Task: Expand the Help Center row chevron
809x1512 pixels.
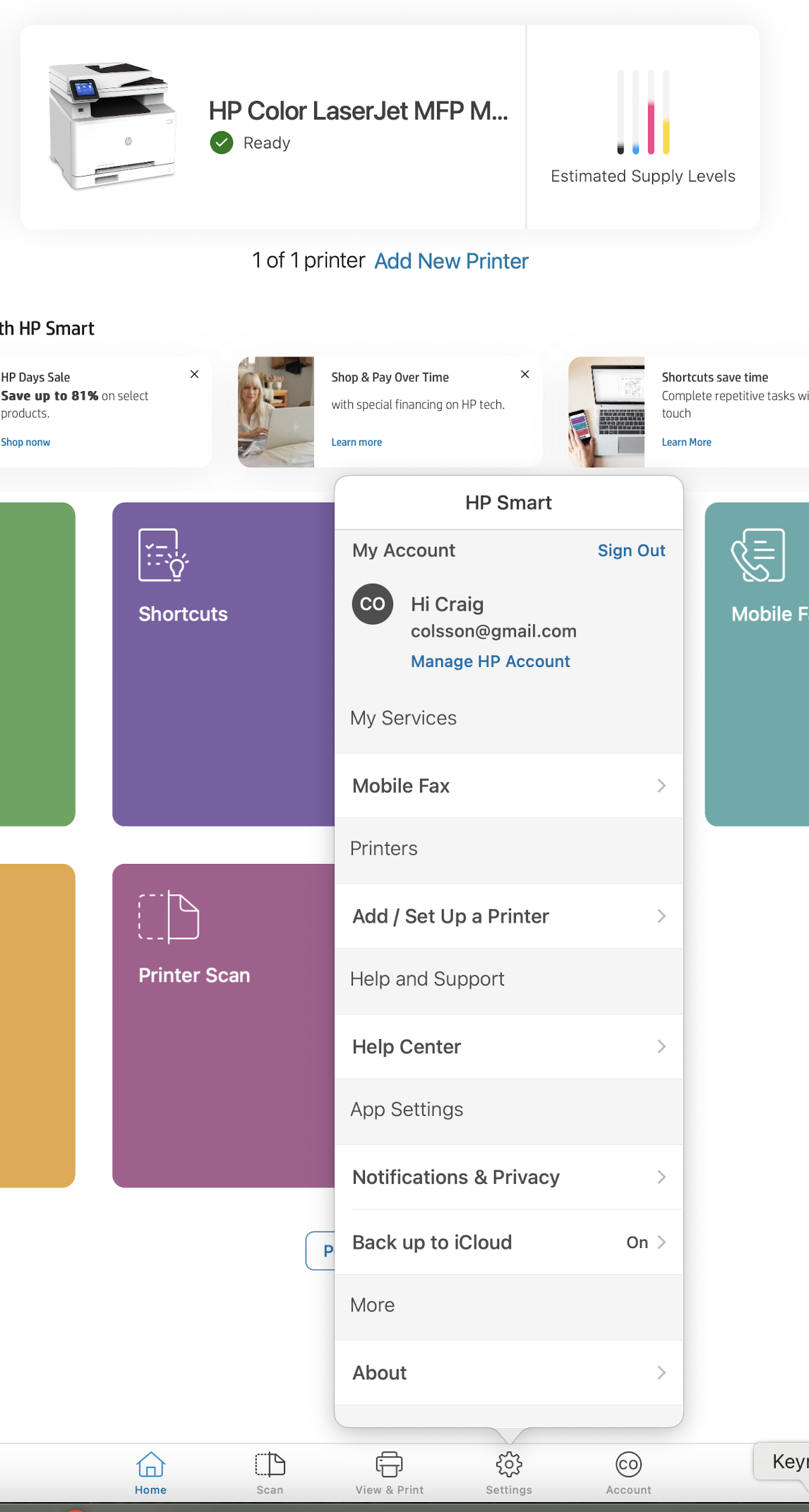Action: coord(661,1046)
